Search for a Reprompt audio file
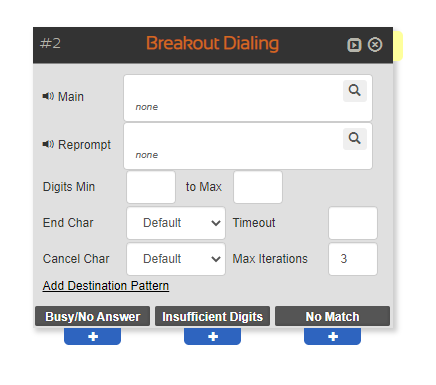 (355, 139)
